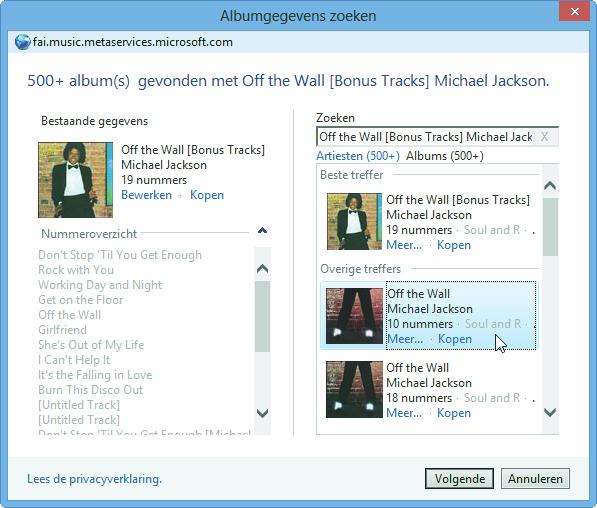Switch to the Artiesten (500+) tab
Image resolution: width=597 pixels, height=508 pixels.
[x=358, y=156]
